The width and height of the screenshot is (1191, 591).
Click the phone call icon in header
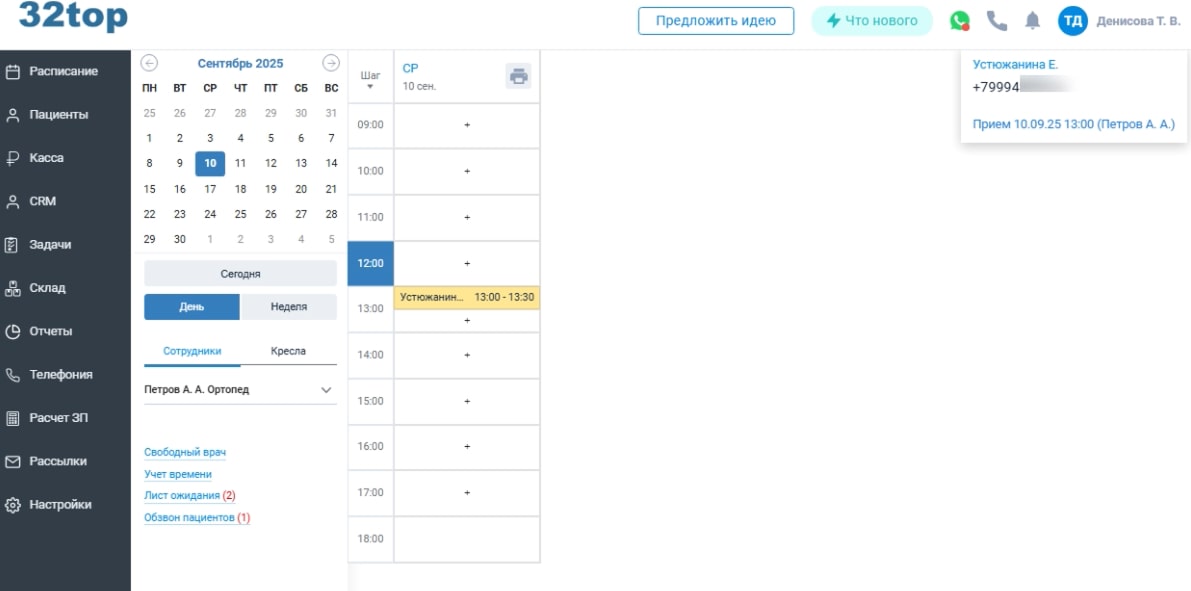[x=996, y=21]
